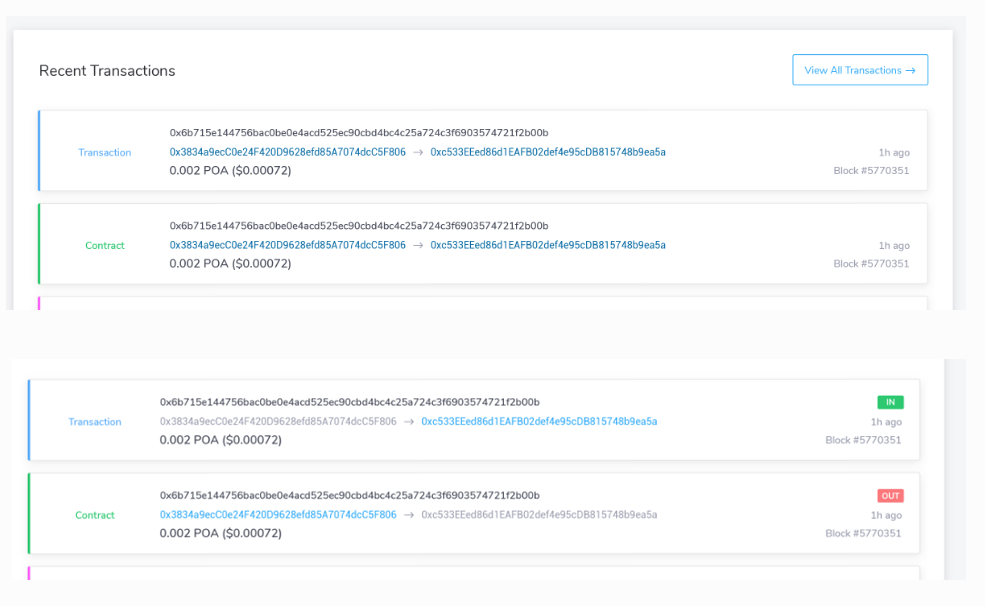Click the blue left border of the Transaction card
985x606 pixels.
point(40,150)
